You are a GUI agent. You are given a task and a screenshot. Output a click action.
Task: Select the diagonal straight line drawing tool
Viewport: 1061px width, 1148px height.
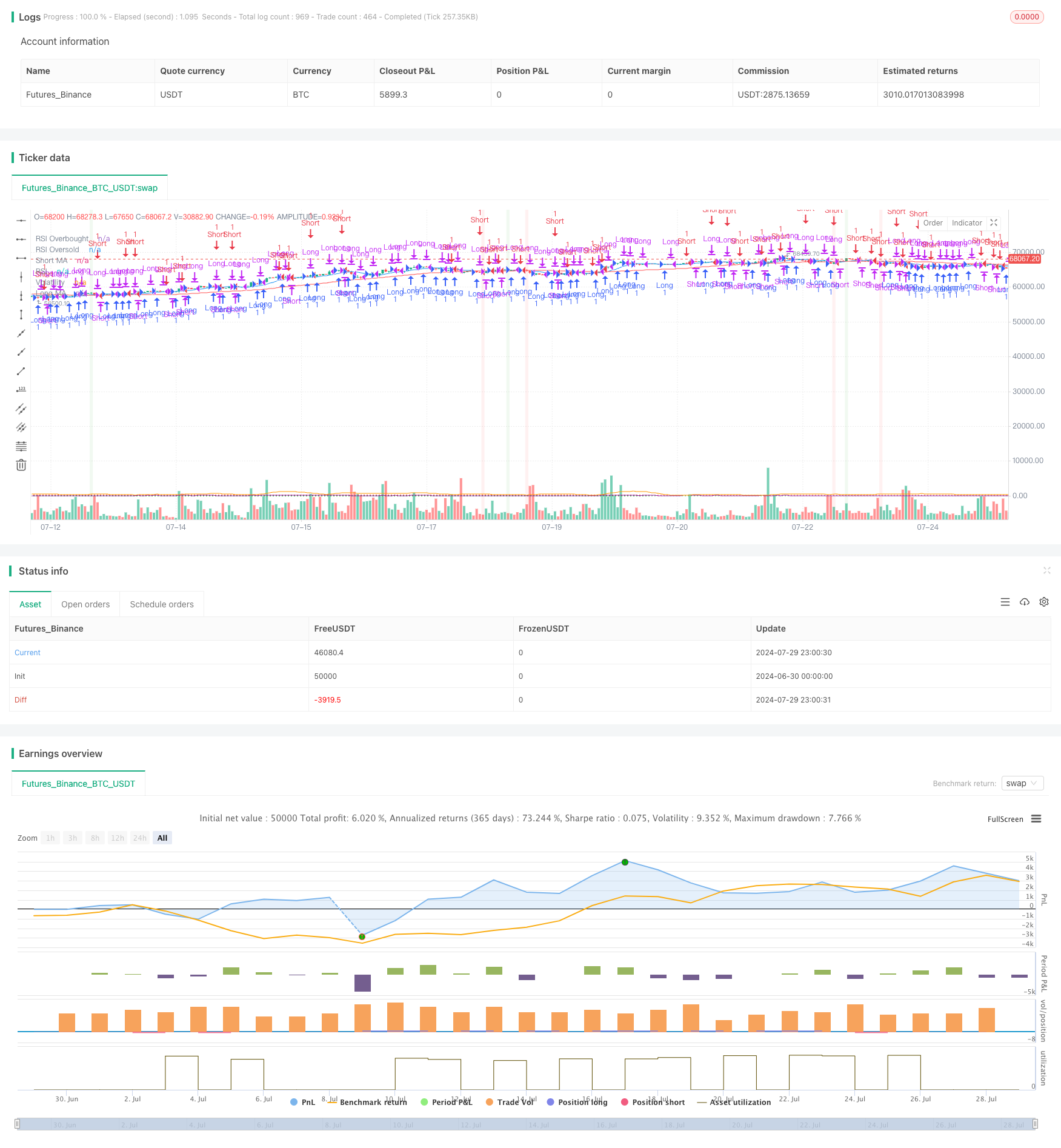coord(21,333)
